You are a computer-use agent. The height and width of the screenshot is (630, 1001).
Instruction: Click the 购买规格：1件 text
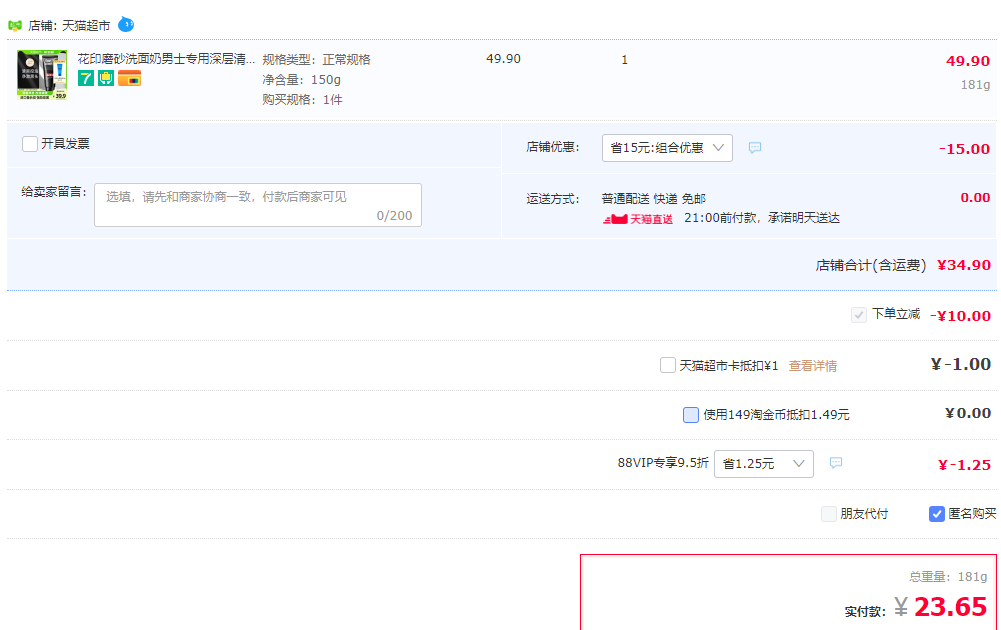point(302,100)
